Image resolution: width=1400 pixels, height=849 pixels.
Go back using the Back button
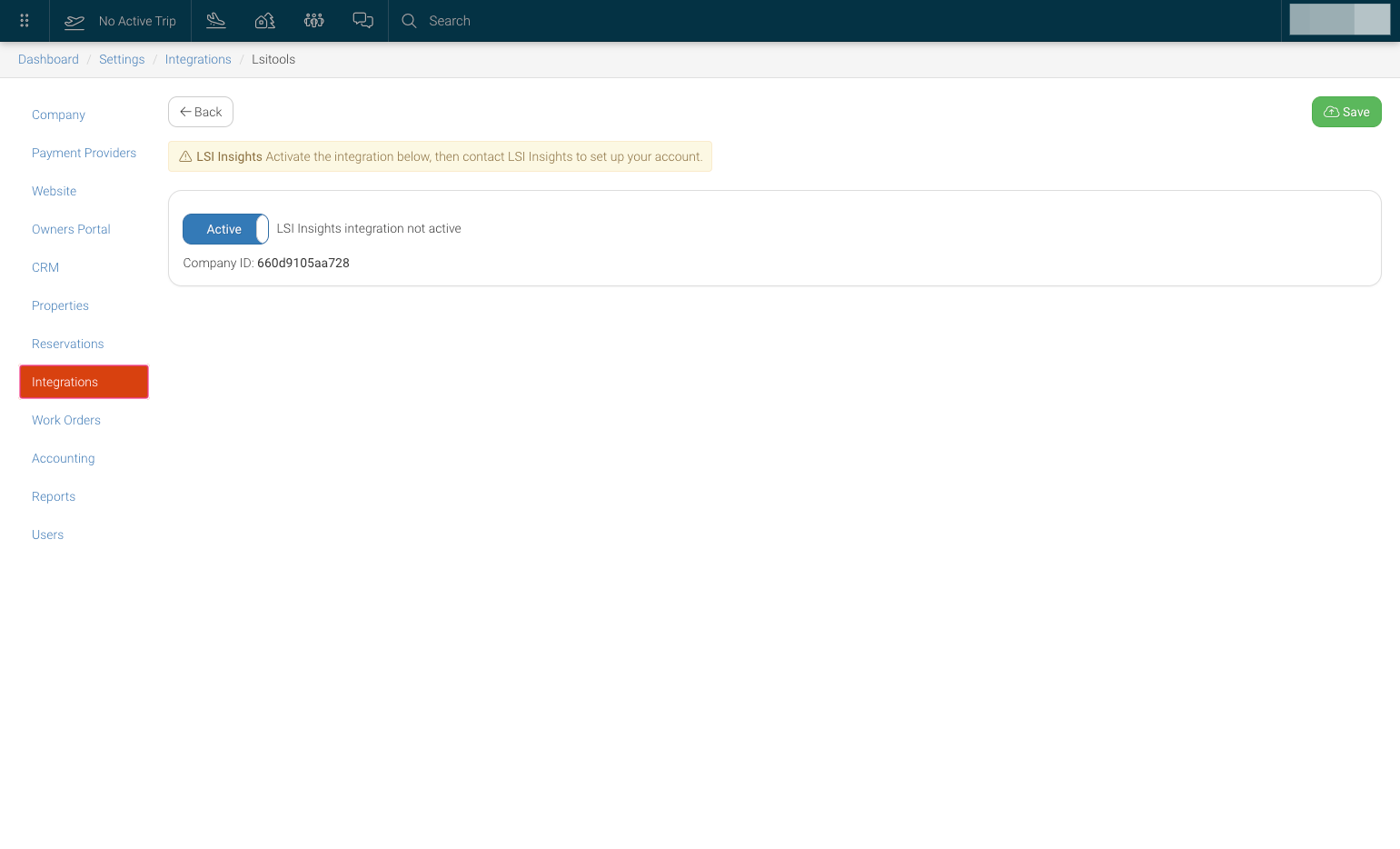coord(201,112)
